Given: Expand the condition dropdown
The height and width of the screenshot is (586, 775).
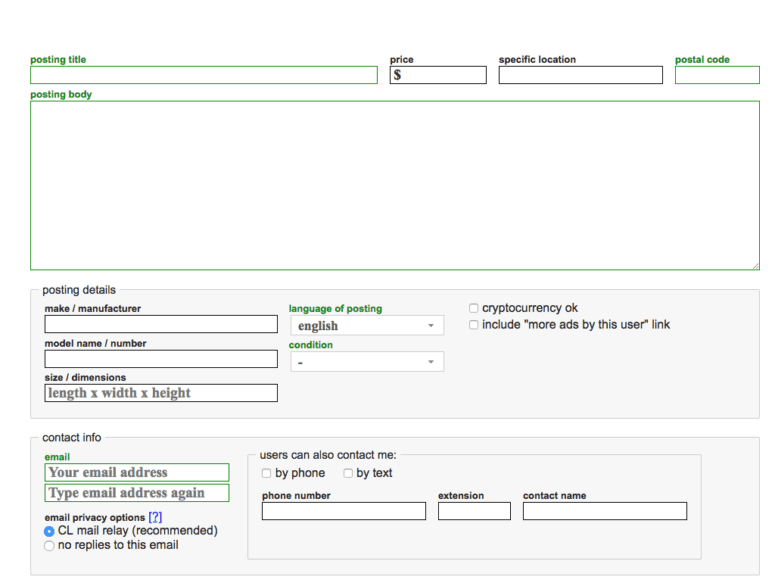Looking at the screenshot, I should click(367, 362).
